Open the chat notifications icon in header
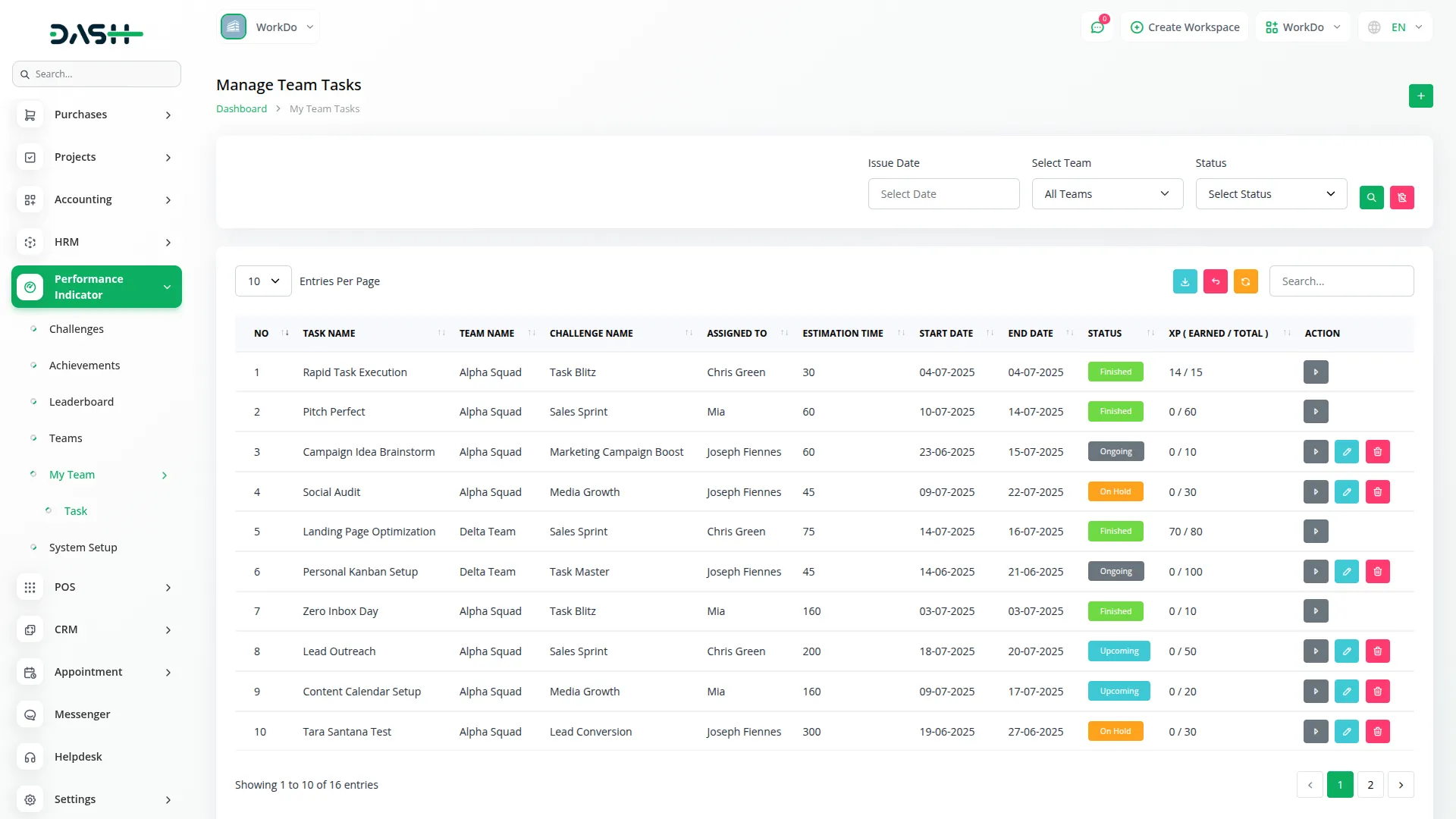1456x819 pixels. pos(1097,27)
